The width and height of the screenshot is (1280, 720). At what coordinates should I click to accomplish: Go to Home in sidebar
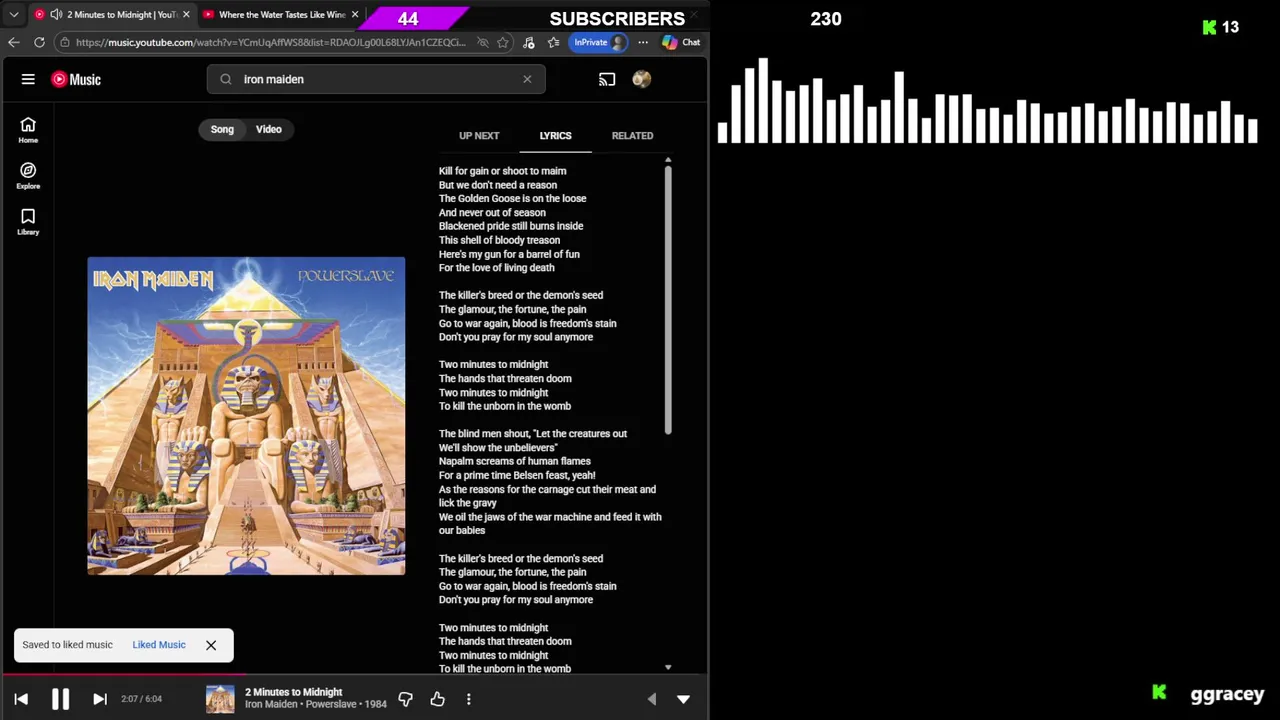pos(28,129)
